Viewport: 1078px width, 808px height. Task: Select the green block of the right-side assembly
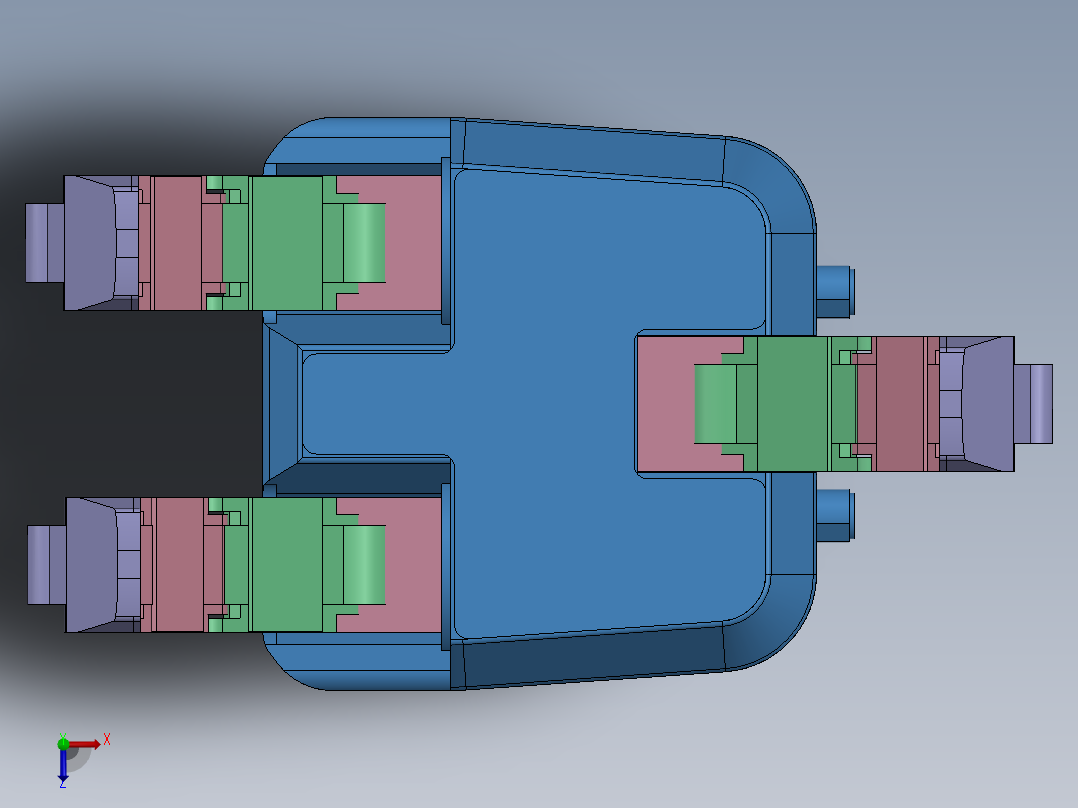point(790,405)
